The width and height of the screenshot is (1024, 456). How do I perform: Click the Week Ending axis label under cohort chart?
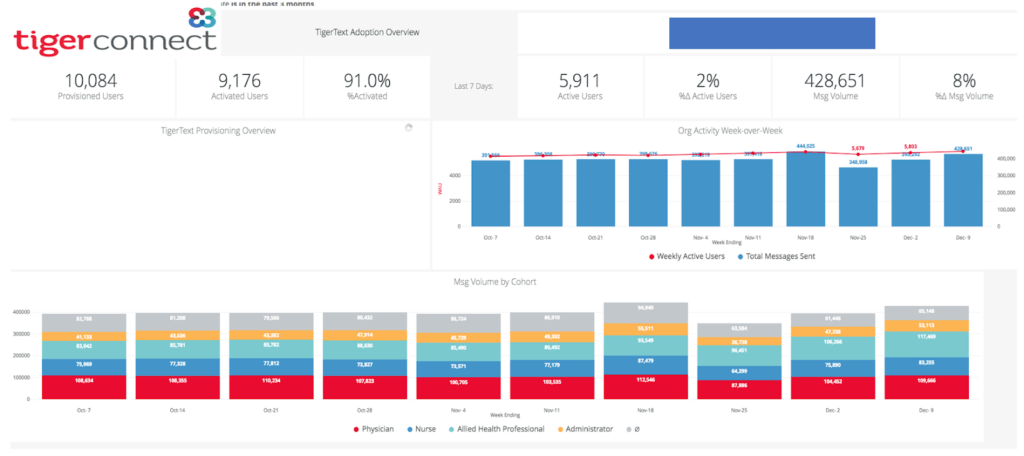click(505, 414)
